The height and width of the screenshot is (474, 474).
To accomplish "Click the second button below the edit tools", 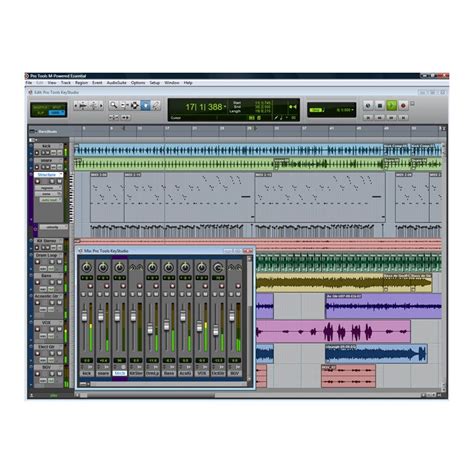I will click(125, 117).
